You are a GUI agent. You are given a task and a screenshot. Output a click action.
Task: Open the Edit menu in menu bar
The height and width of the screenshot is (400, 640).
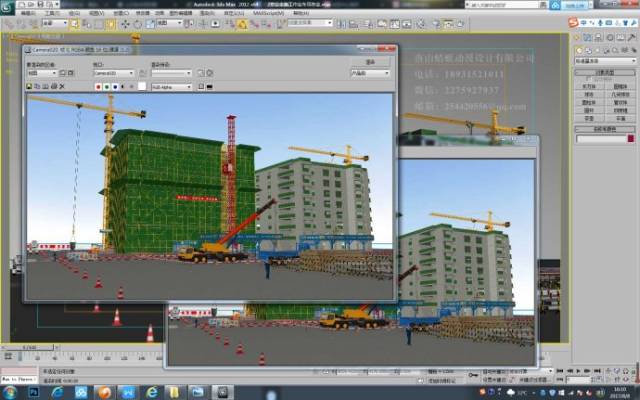point(28,13)
